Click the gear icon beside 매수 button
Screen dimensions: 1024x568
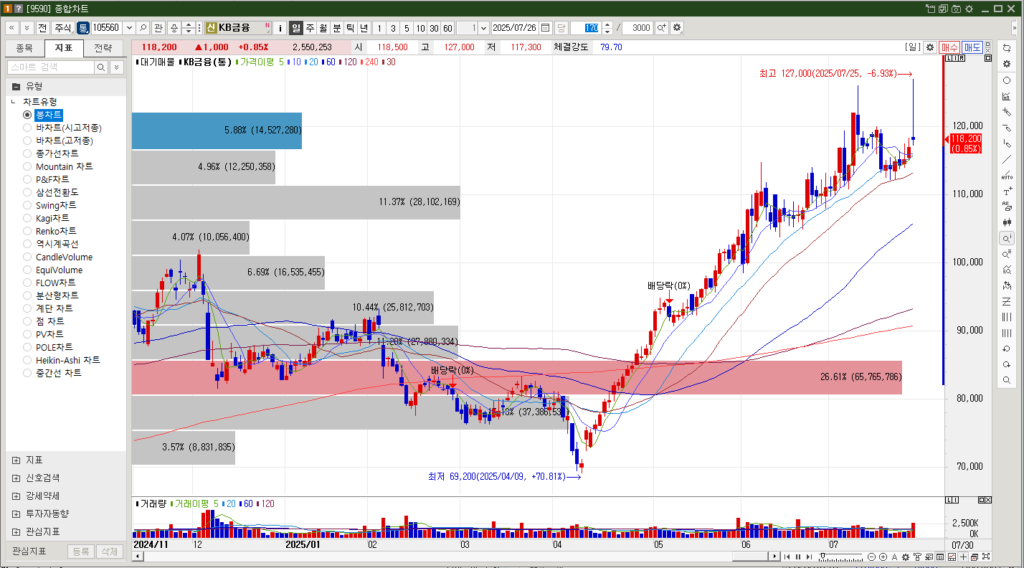pyautogui.click(x=930, y=48)
